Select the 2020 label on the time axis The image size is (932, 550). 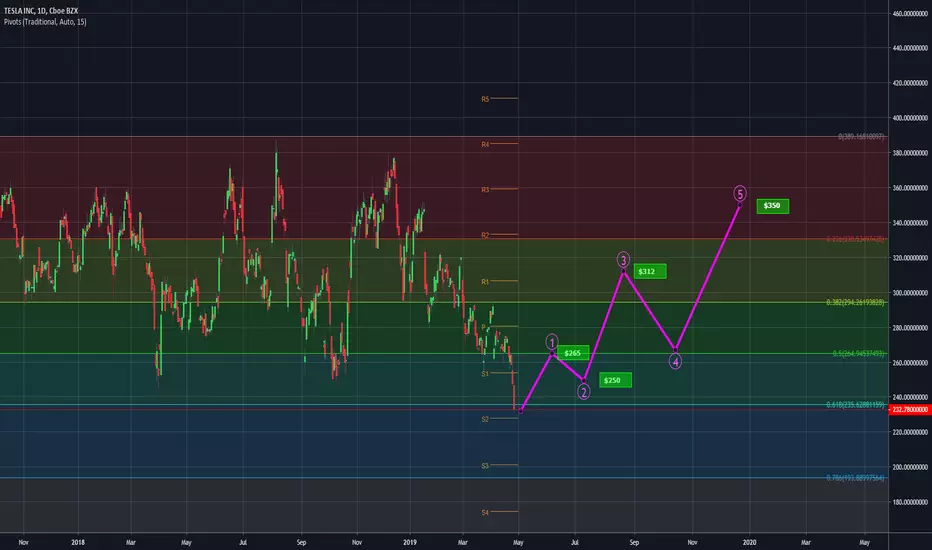pyautogui.click(x=750, y=542)
